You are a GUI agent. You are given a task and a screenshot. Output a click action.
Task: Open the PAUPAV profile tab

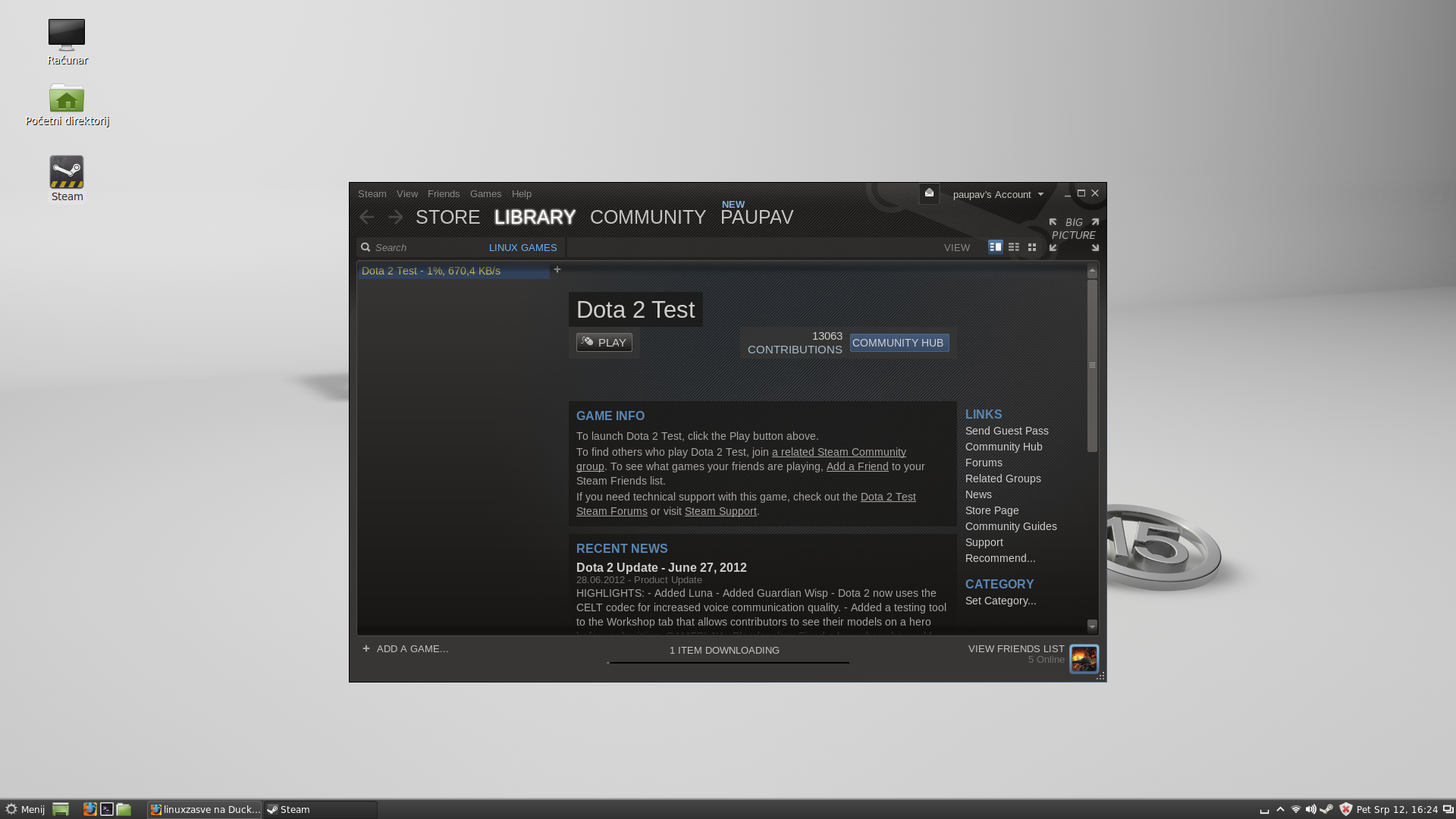point(757,217)
